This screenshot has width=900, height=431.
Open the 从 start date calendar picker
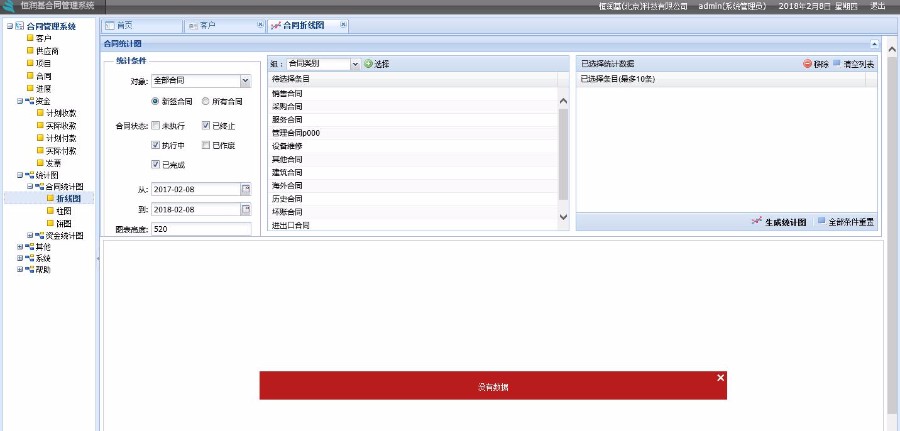(x=246, y=189)
